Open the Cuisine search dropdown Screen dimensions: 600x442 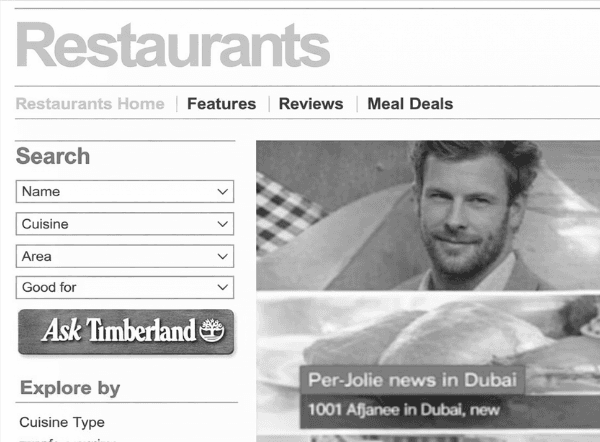[125, 224]
